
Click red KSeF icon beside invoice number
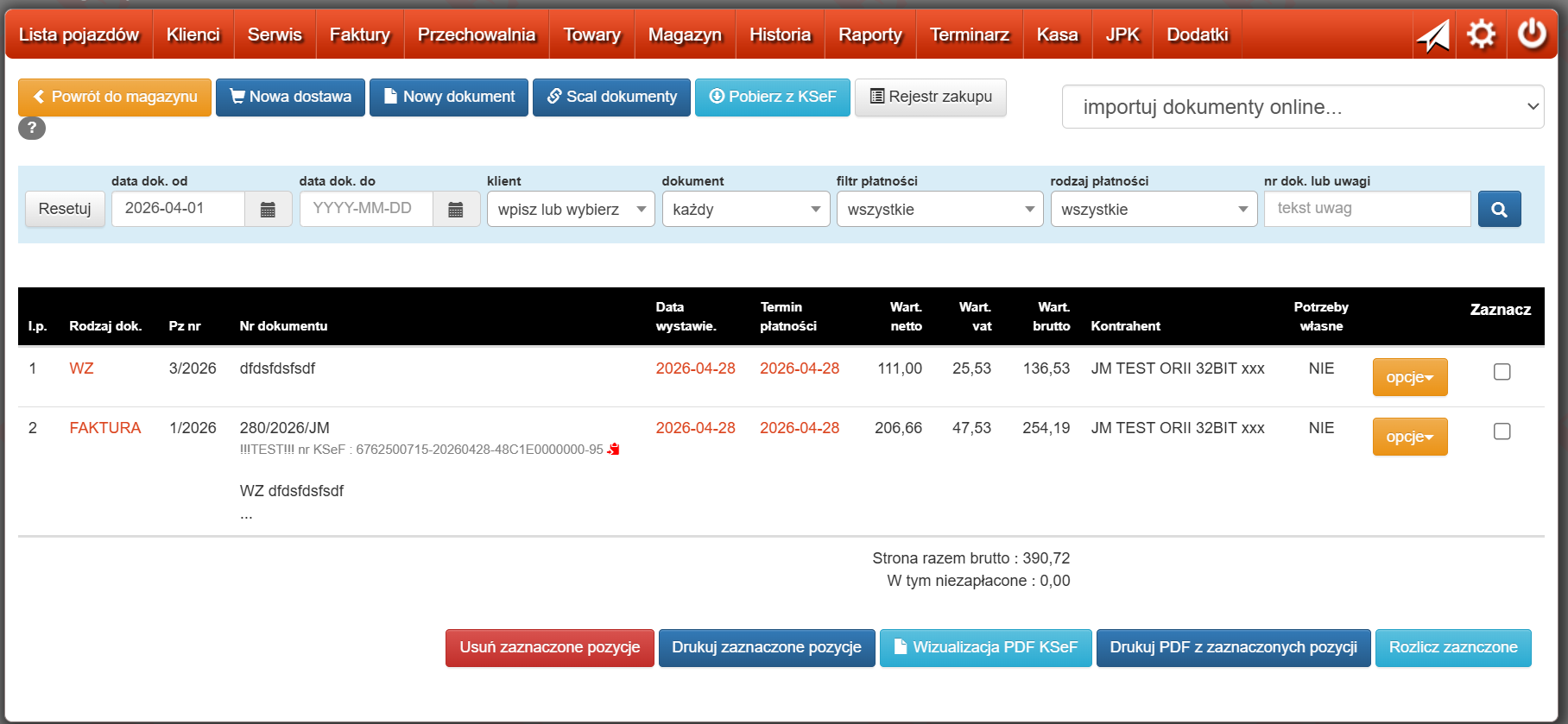pyautogui.click(x=614, y=450)
